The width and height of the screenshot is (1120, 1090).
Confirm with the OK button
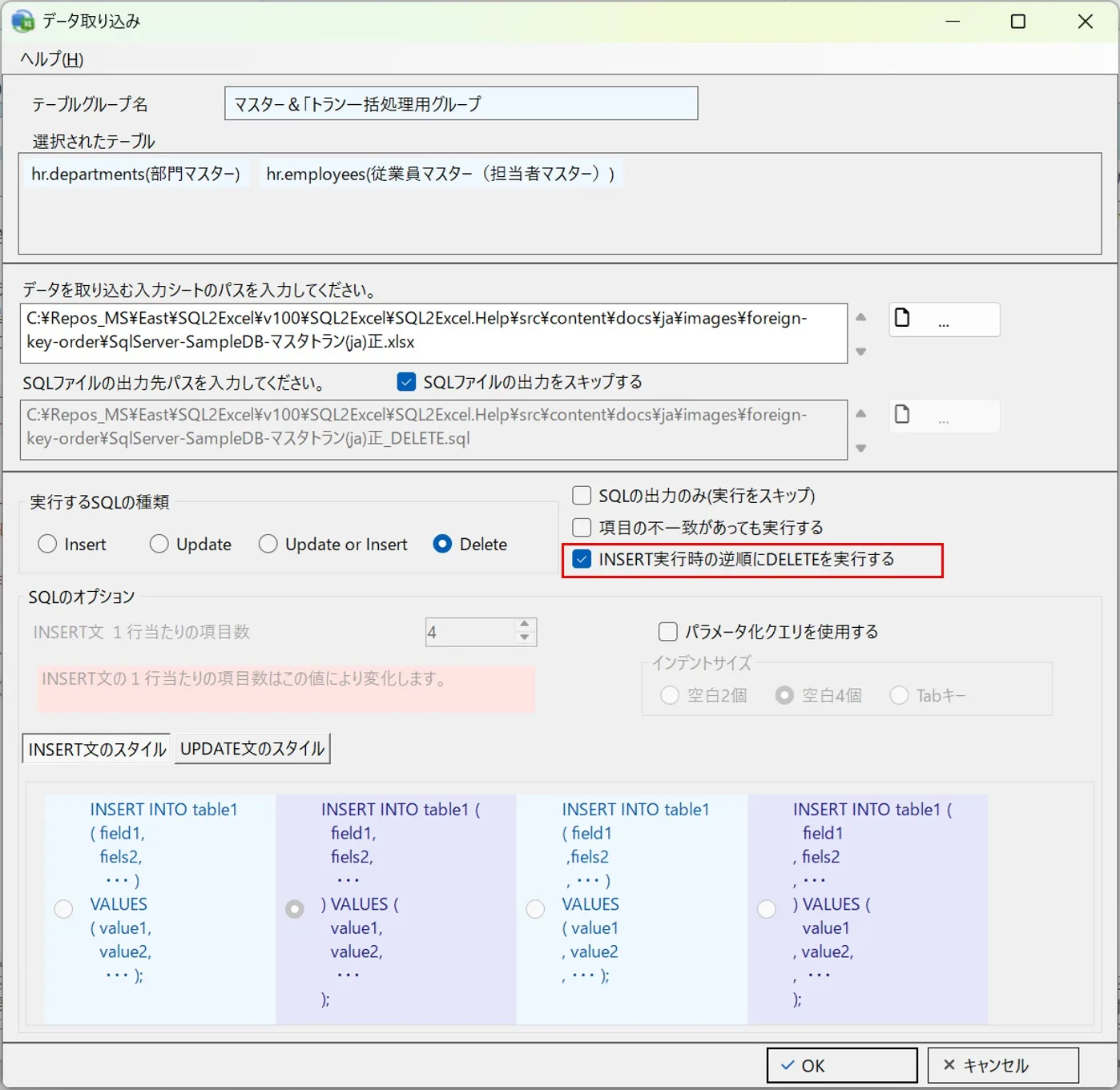(x=842, y=1065)
